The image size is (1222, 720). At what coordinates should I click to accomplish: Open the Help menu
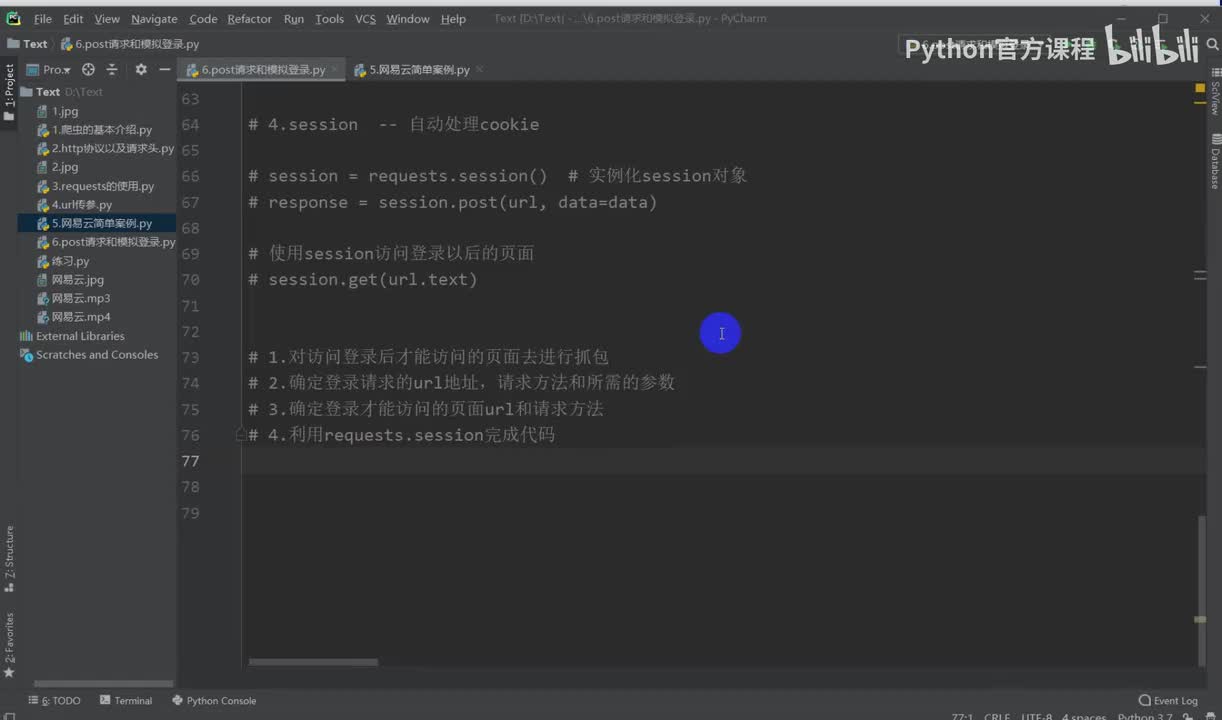[453, 19]
